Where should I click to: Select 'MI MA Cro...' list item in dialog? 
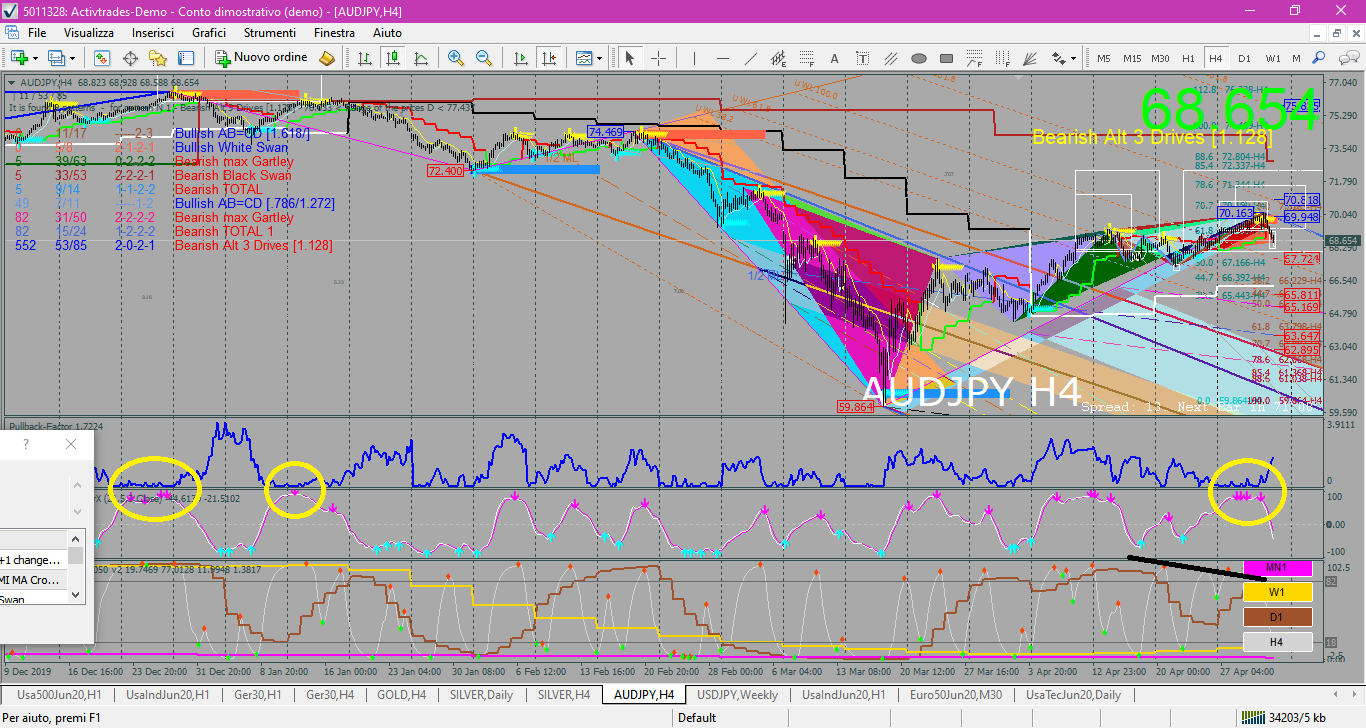(x=32, y=580)
